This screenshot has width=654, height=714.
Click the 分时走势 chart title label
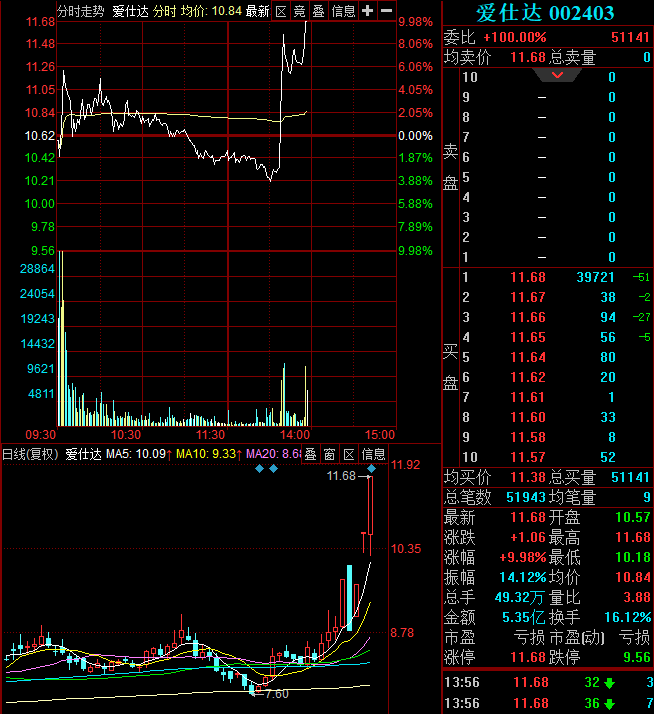click(81, 11)
